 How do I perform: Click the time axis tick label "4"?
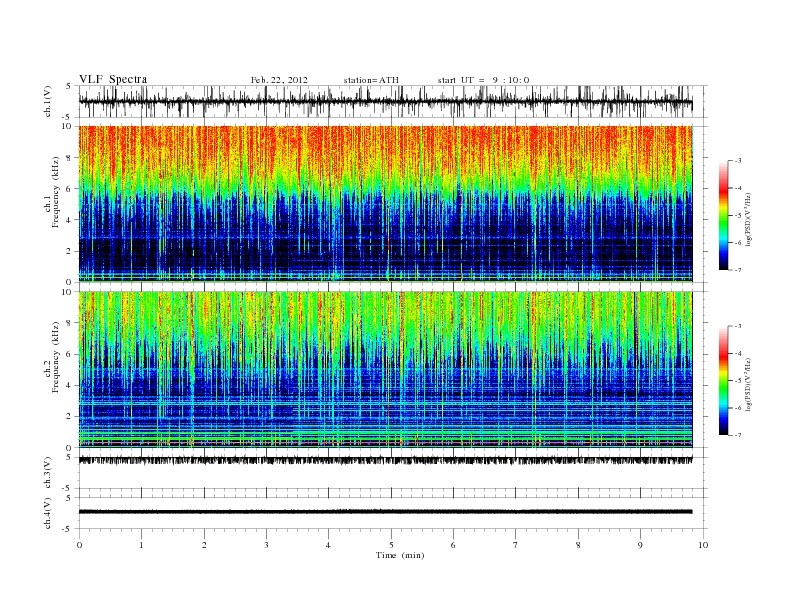329,545
